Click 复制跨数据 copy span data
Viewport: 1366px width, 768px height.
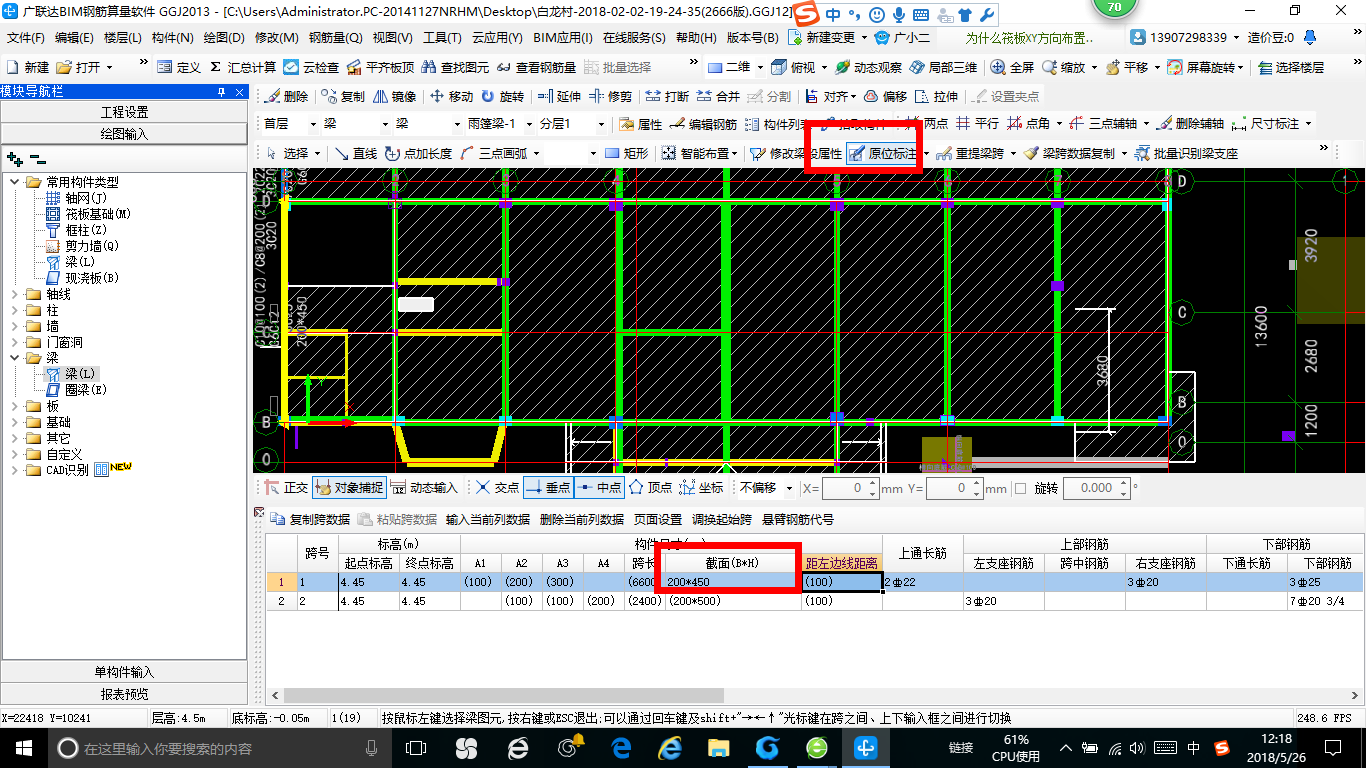tap(310, 519)
